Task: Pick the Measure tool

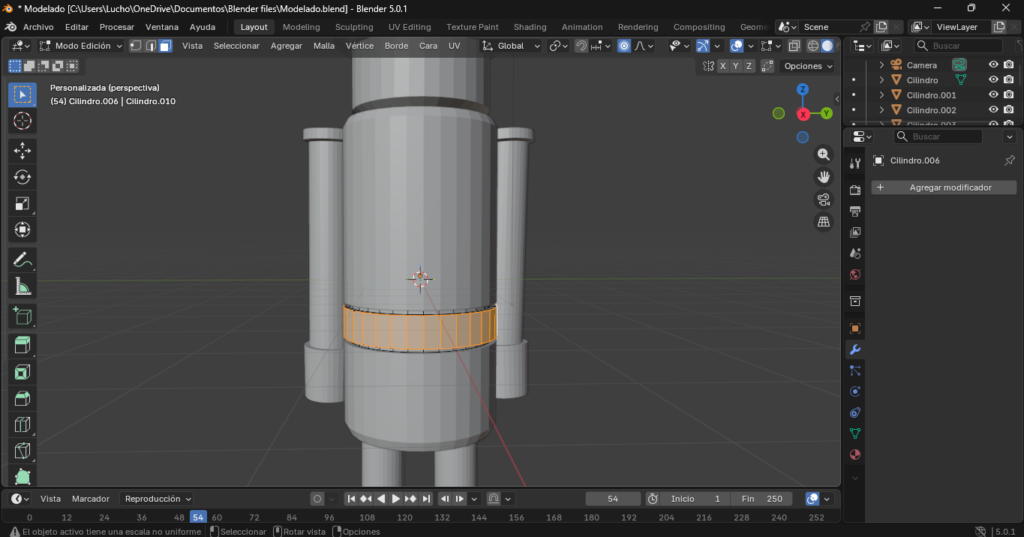Action: (x=22, y=287)
